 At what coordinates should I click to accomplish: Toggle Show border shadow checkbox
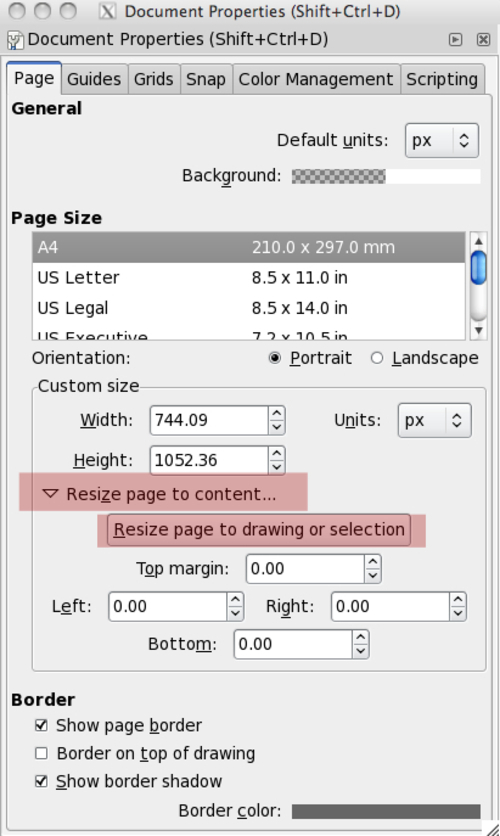click(x=41, y=782)
